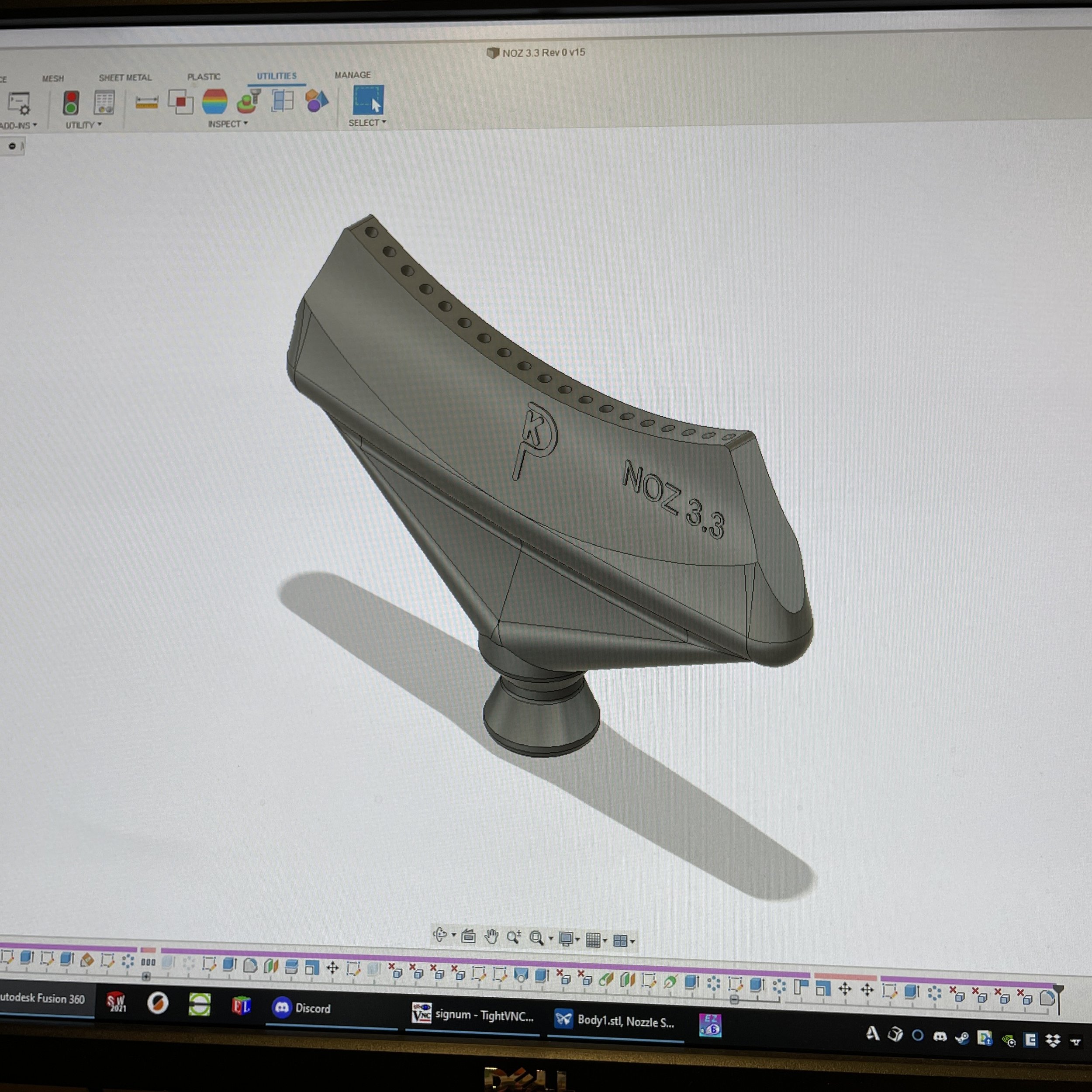
Task: Switch to the MANAGE tab
Action: tap(352, 75)
